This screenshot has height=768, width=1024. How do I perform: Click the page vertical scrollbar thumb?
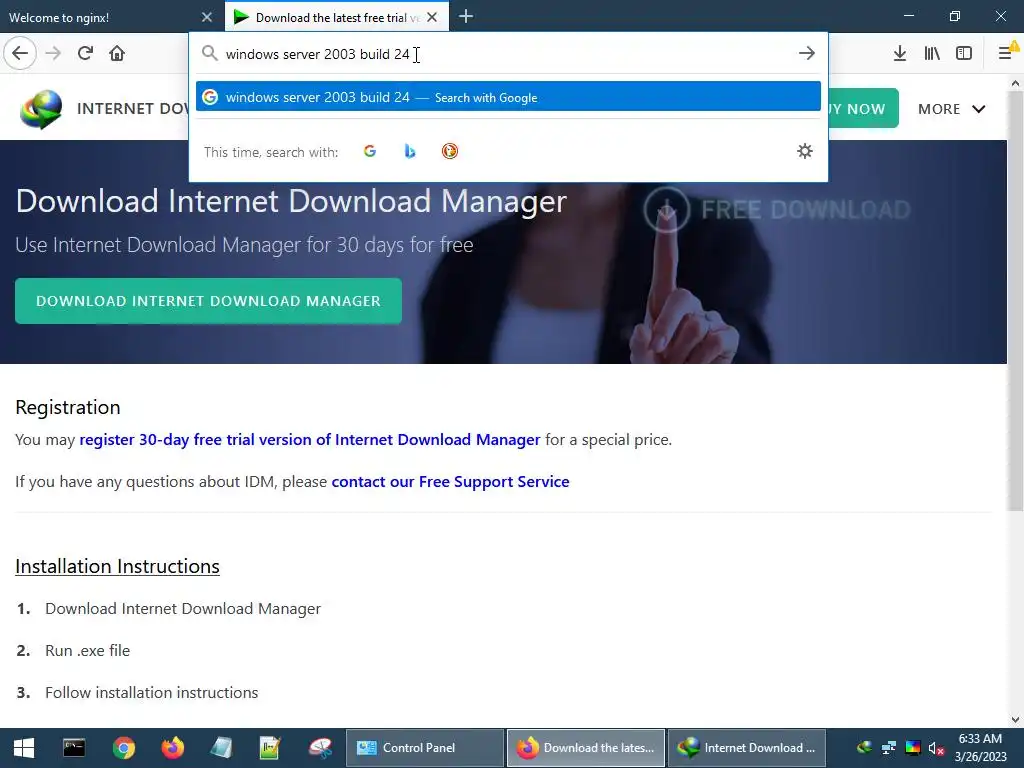[1016, 300]
